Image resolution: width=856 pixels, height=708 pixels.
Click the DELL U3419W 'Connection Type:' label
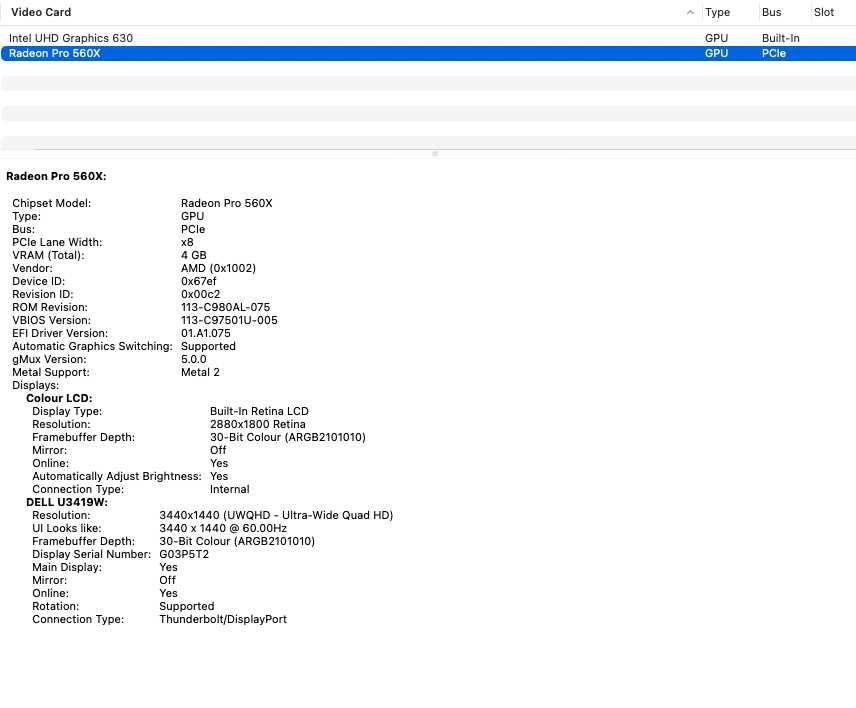[x=78, y=620]
